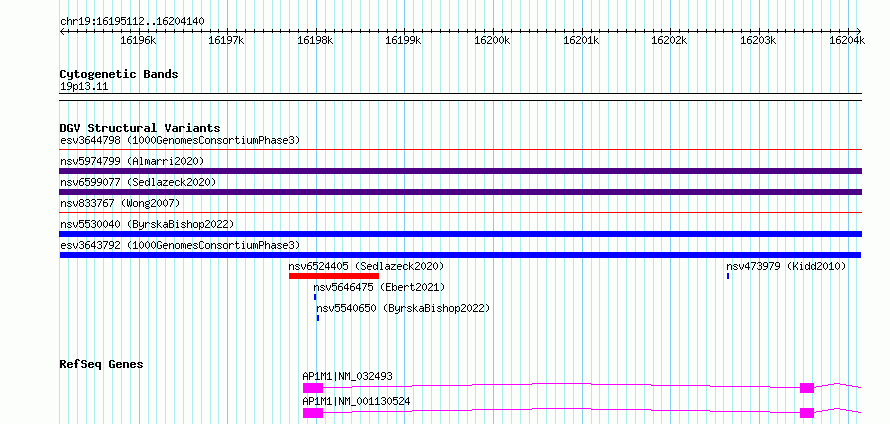Image resolution: width=890 pixels, height=424 pixels.
Task: Click the right arrowhead of the ruler
Action: [859, 31]
